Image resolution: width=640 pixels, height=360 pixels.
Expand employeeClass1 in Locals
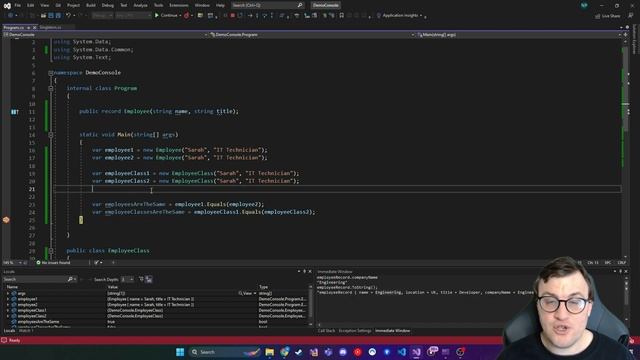(x=8, y=310)
